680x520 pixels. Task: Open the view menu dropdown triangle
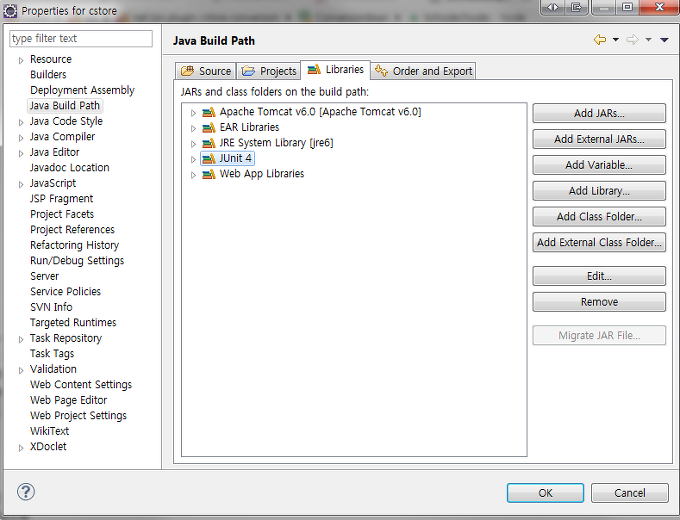tap(664, 40)
